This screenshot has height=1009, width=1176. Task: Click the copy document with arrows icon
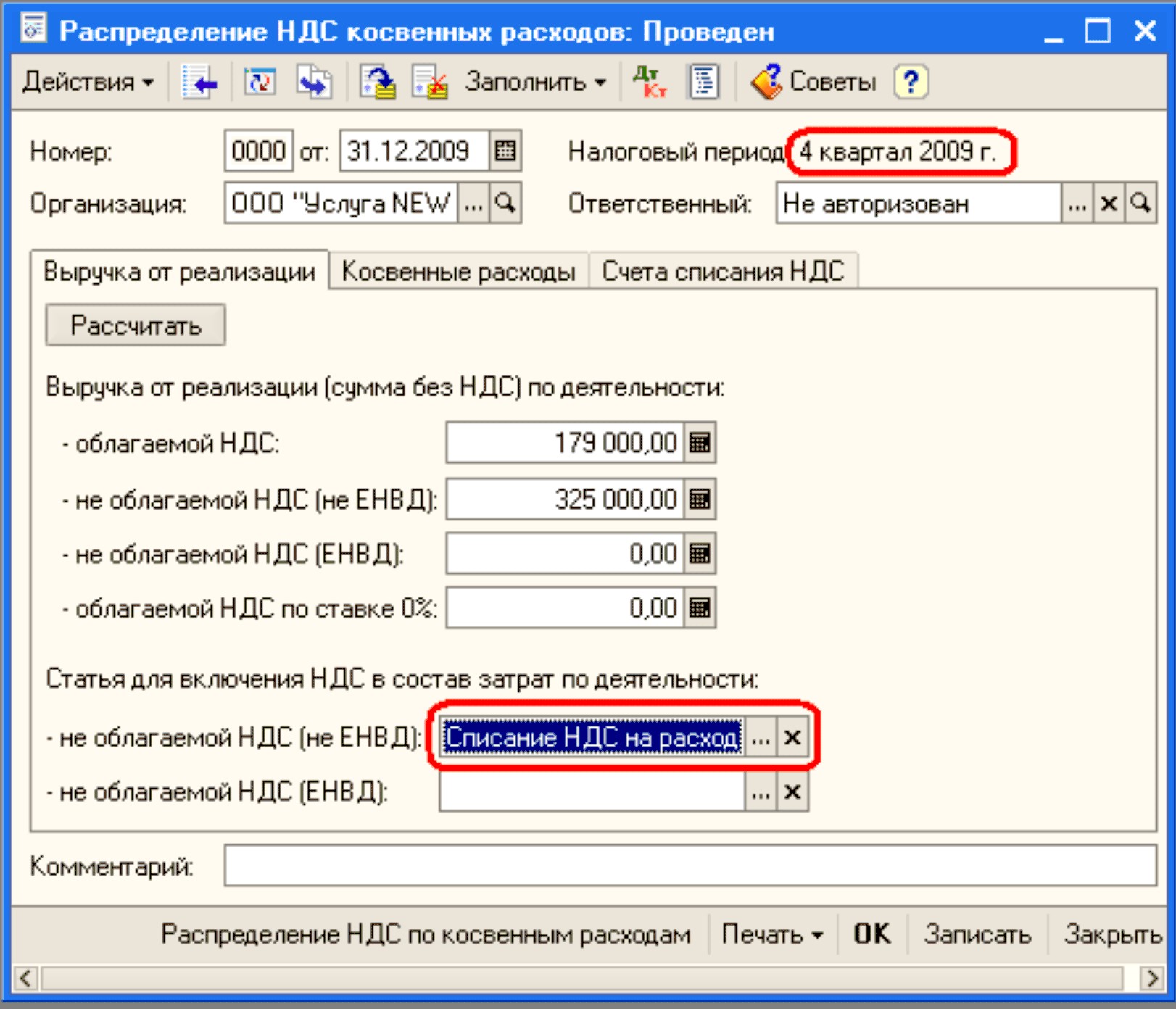point(314,81)
